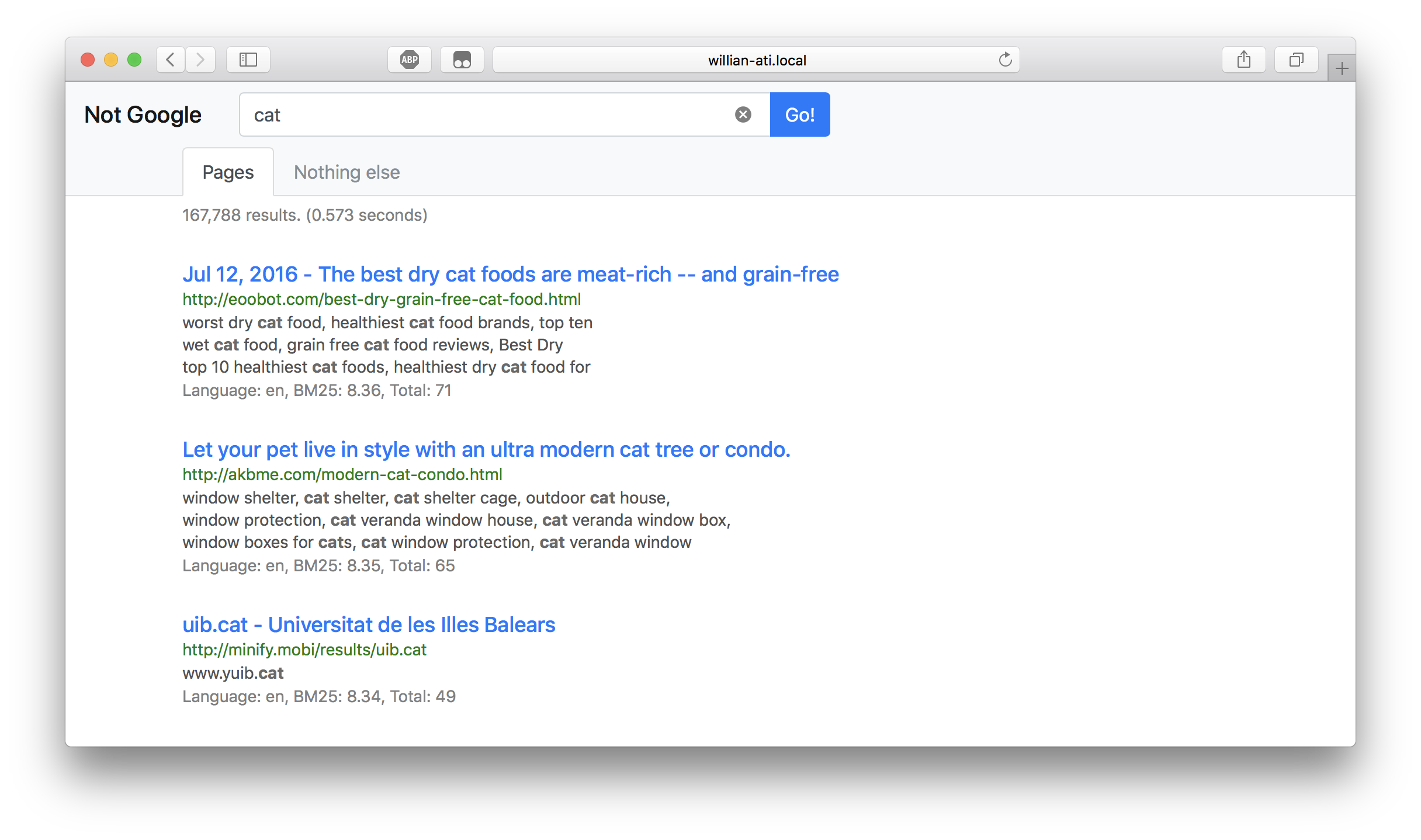
Task: Open the extension icon next to Adblock Plus
Action: tap(462, 60)
